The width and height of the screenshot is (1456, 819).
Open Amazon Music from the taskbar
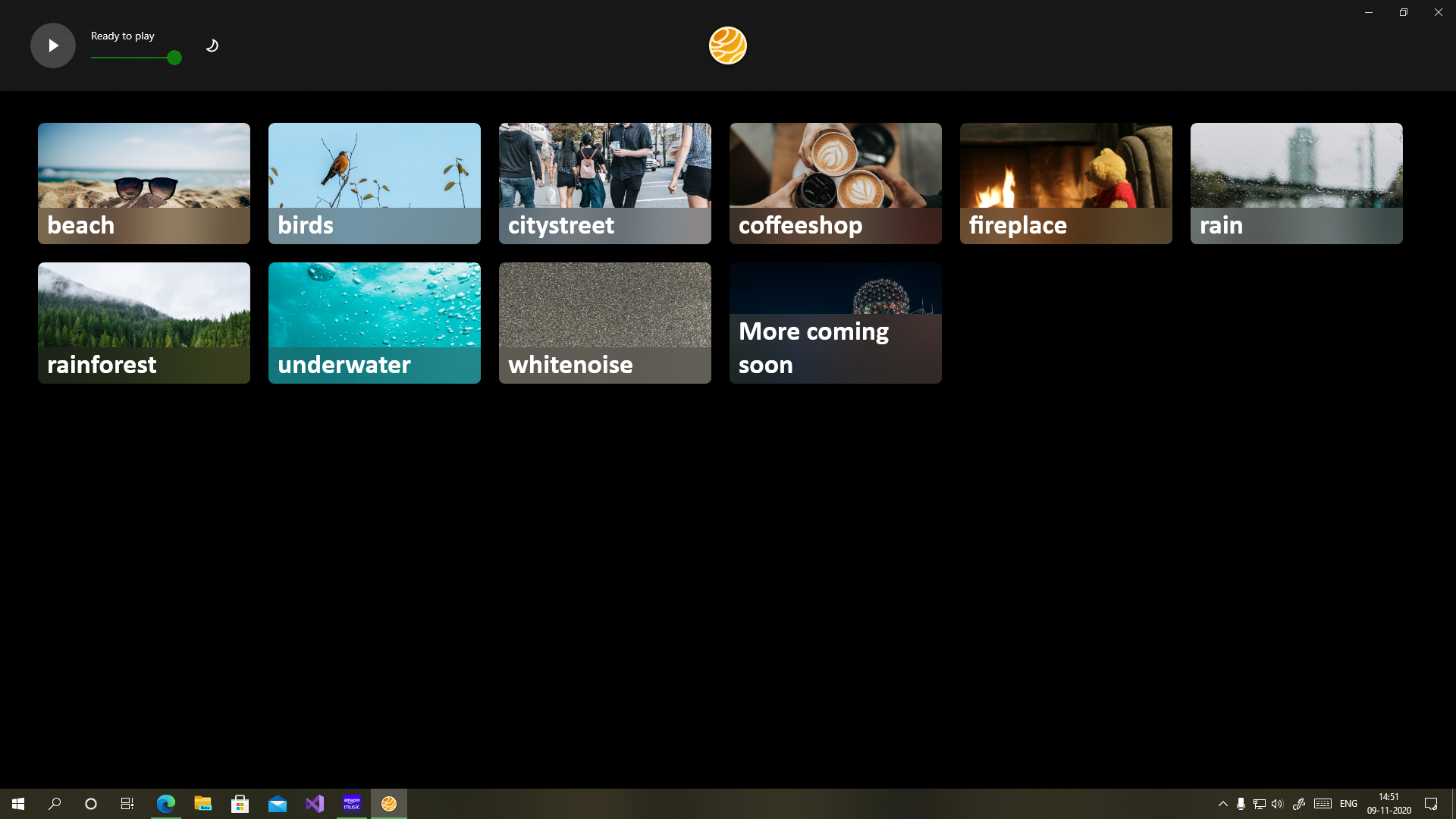pyautogui.click(x=352, y=804)
